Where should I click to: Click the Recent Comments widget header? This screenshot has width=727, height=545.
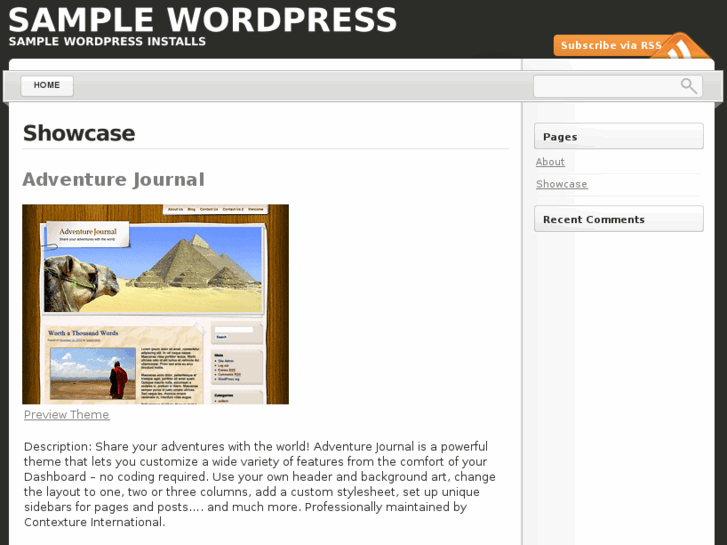(x=619, y=219)
